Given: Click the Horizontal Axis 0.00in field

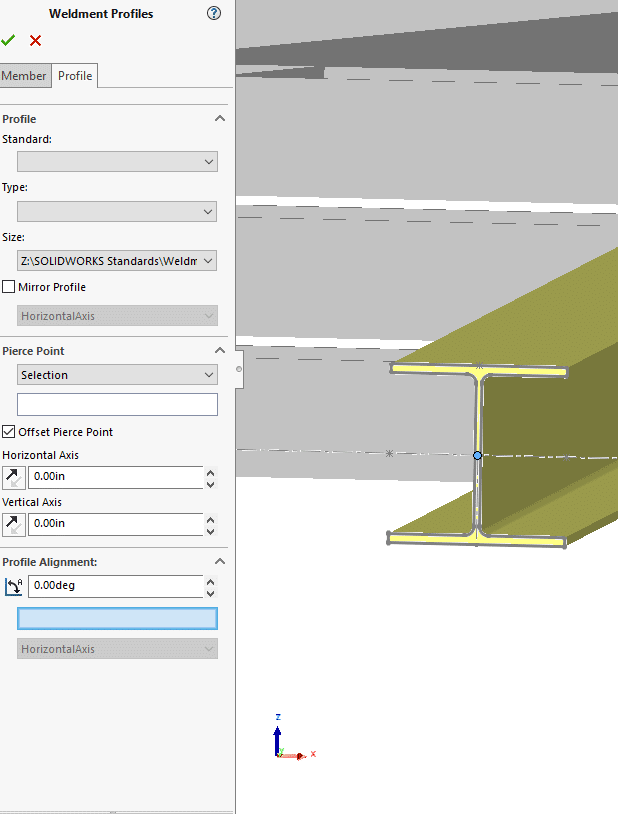Looking at the screenshot, I should (115, 477).
